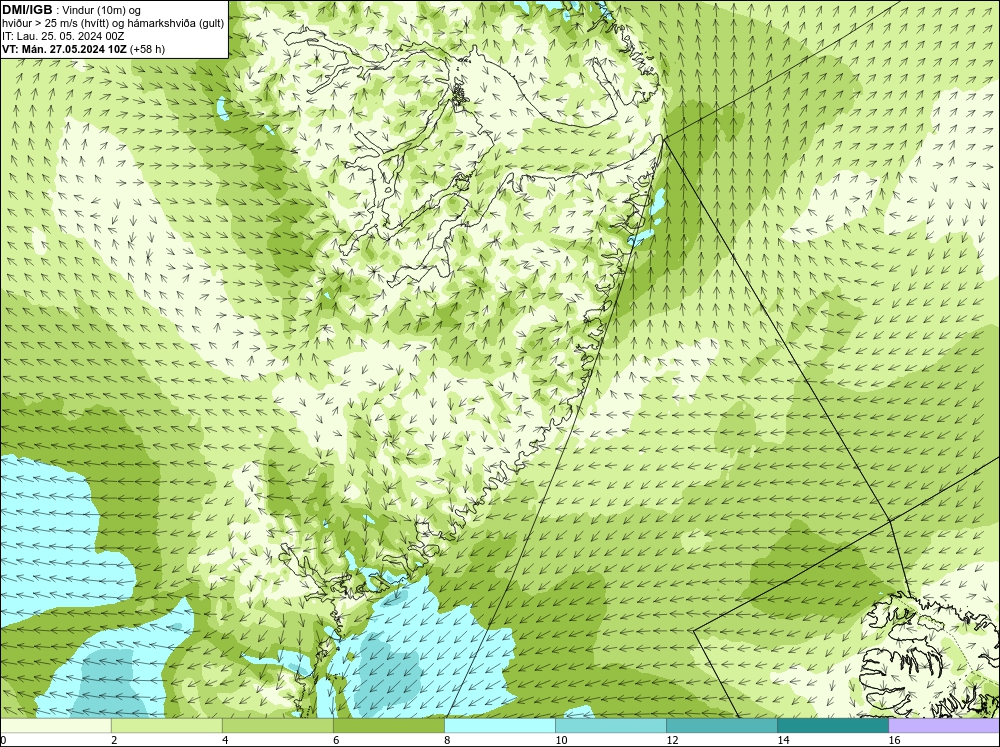Click the darker green 6–8 m/s legend swatch

388,725
